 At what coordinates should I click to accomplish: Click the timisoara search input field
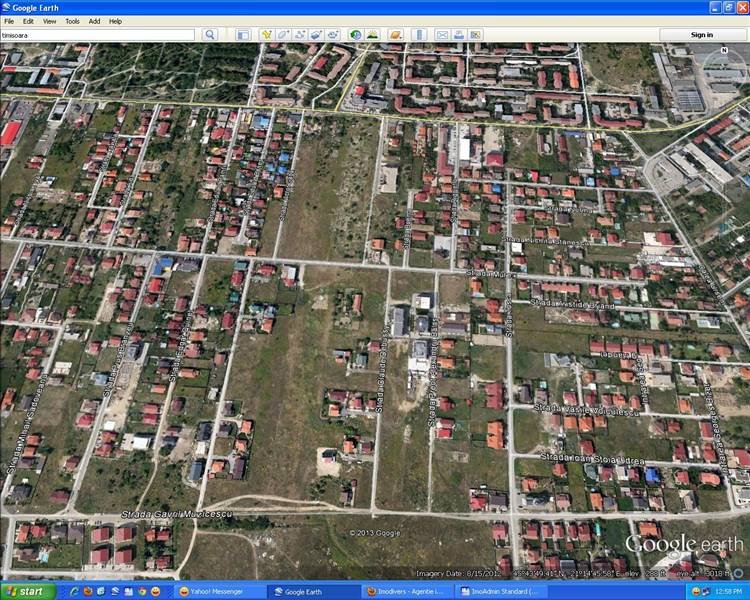click(98, 35)
